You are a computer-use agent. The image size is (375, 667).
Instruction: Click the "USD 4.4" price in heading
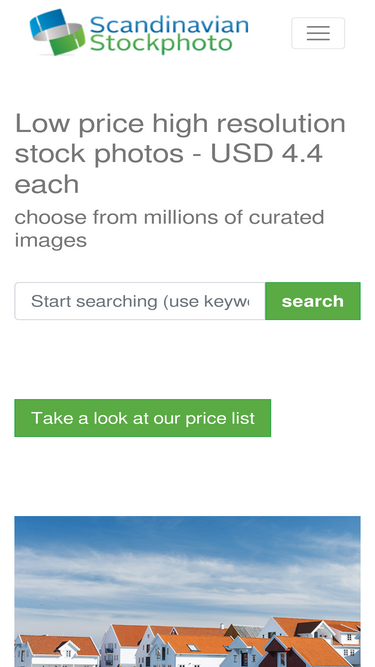(x=266, y=154)
